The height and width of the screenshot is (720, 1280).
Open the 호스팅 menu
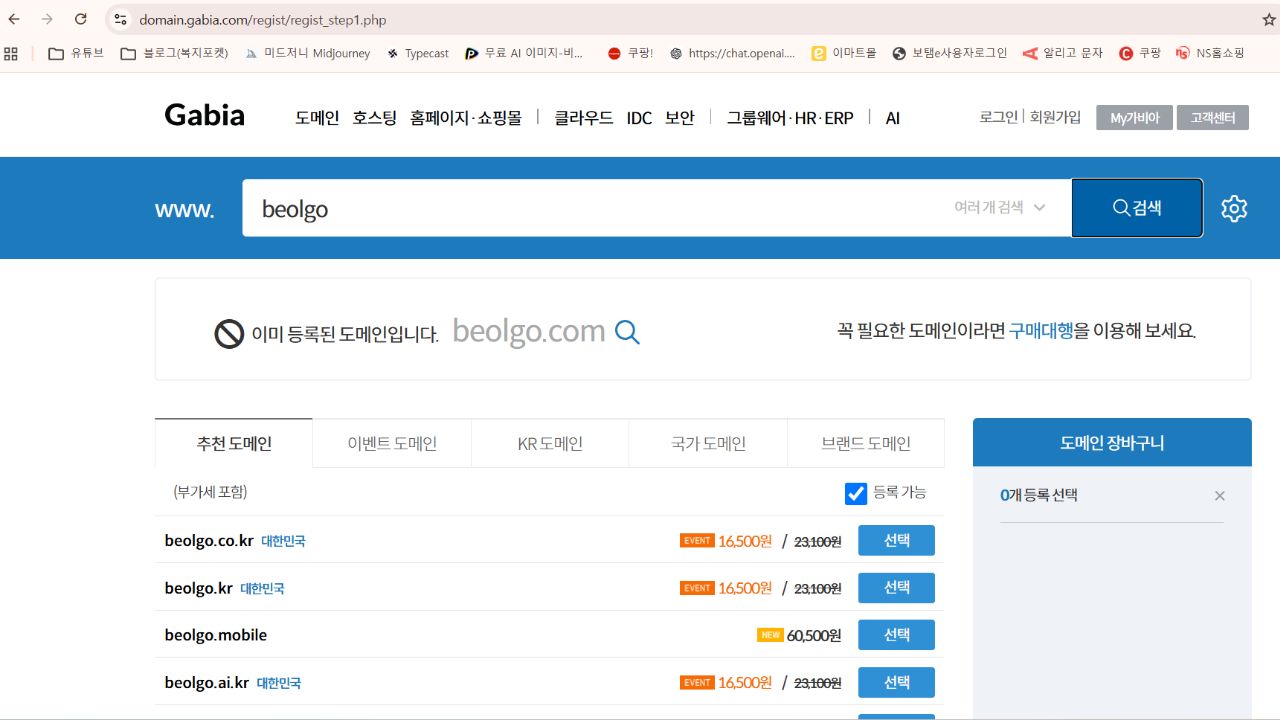374,118
